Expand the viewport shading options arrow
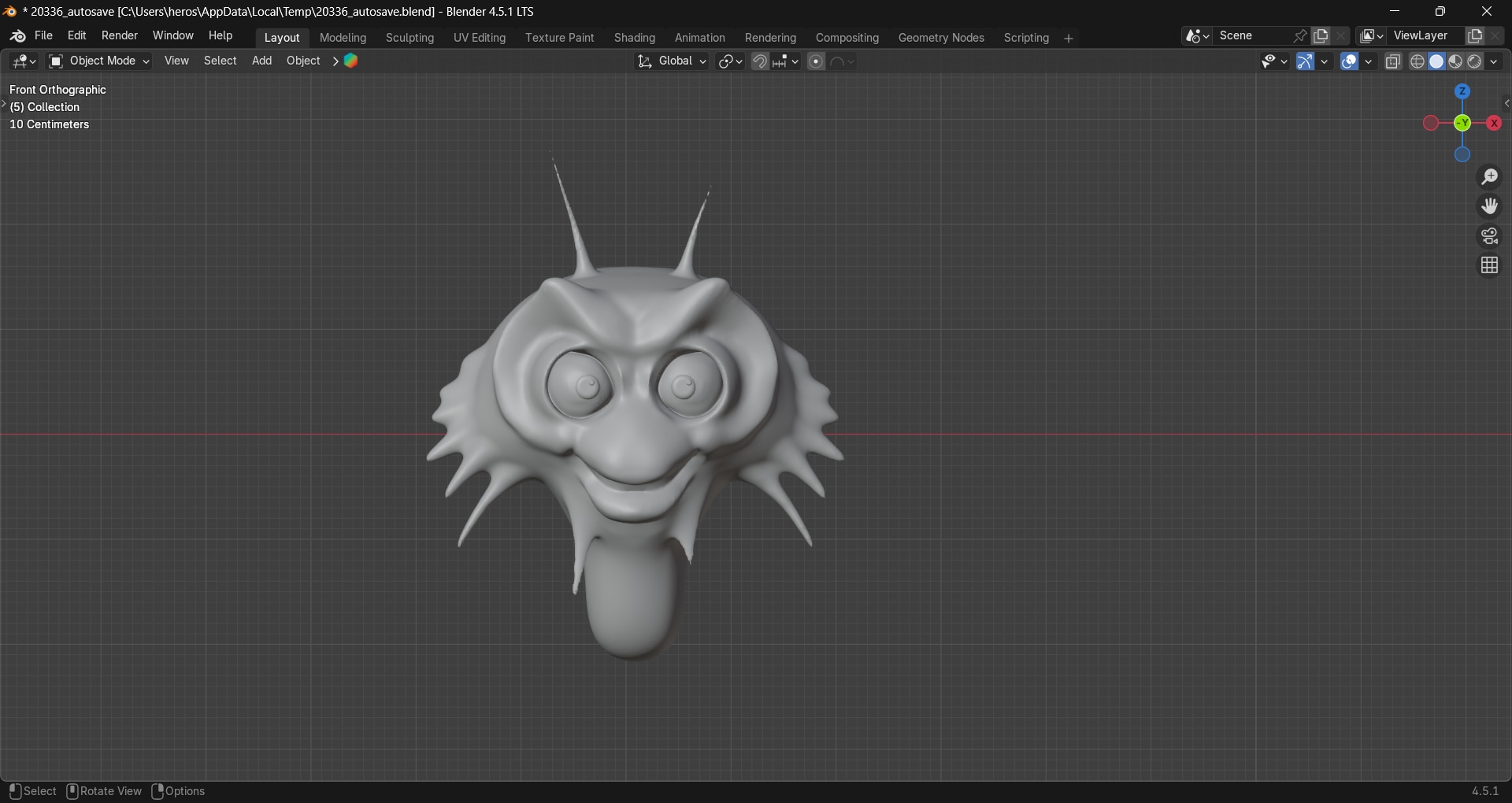 (1495, 61)
